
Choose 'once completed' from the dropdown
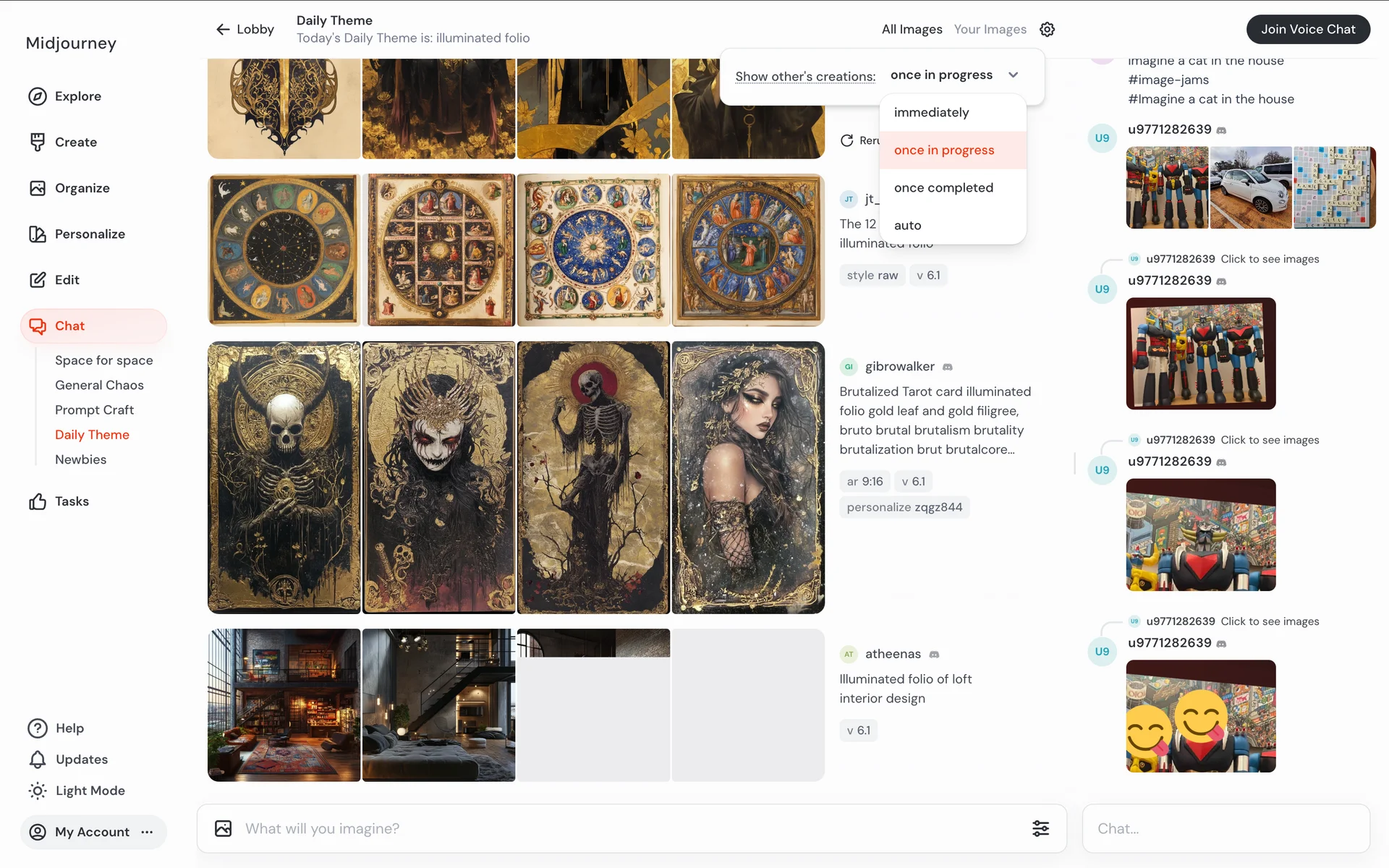tap(943, 188)
